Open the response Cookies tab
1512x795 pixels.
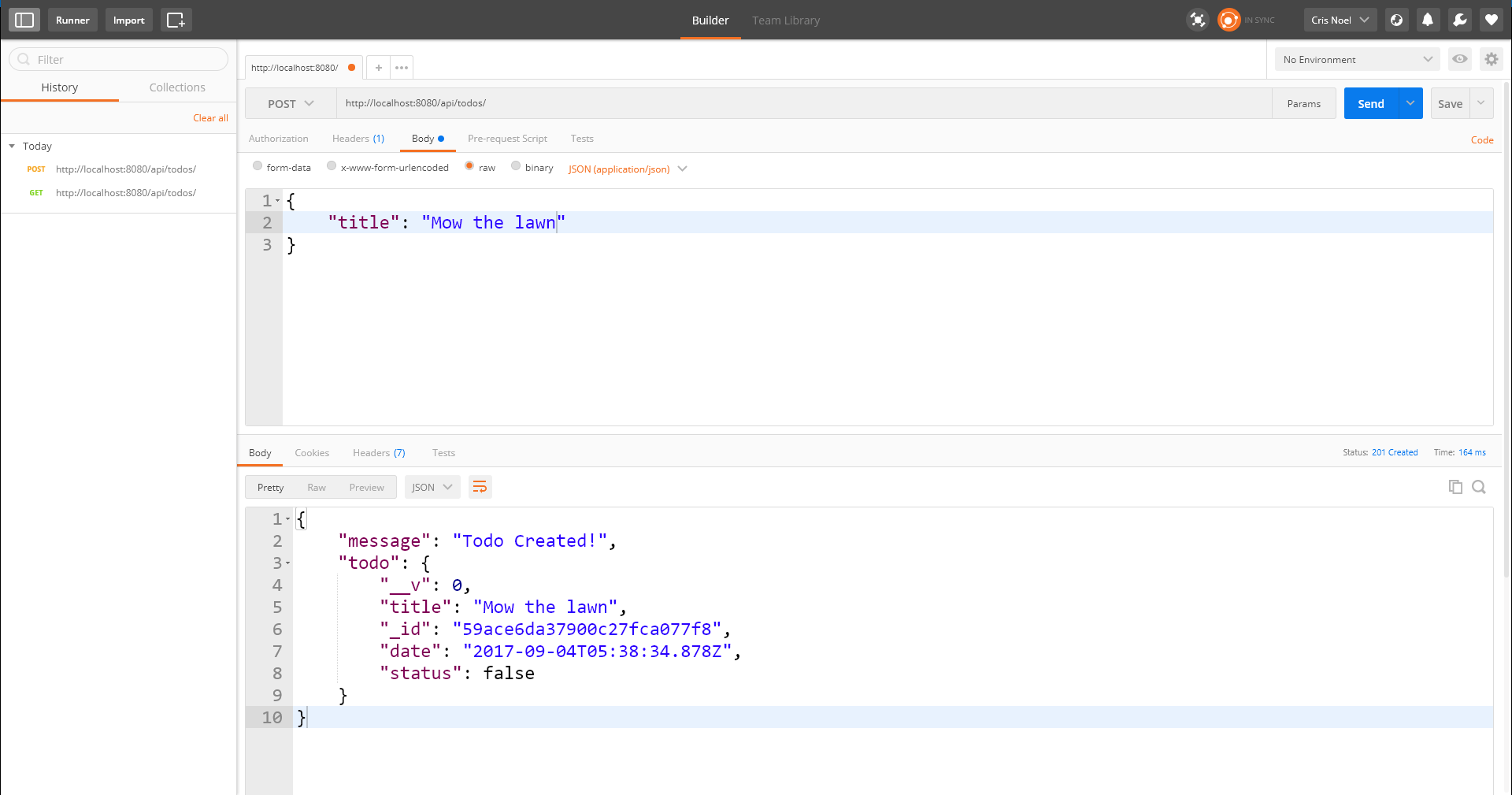[x=312, y=453]
